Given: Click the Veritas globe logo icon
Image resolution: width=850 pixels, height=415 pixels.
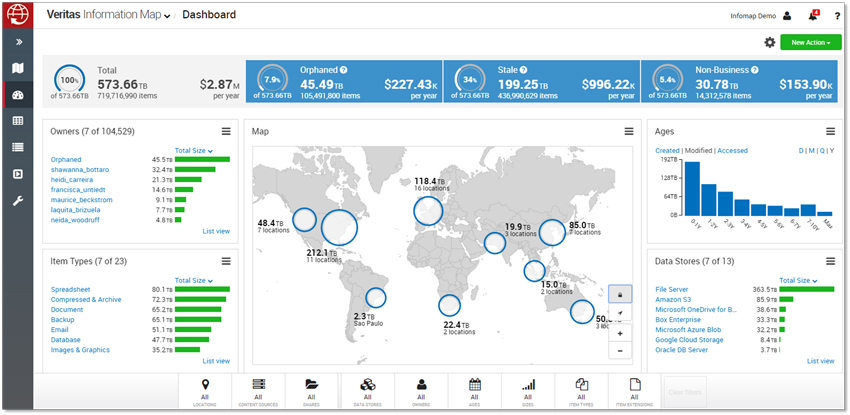Looking at the screenshot, I should pyautogui.click(x=18, y=15).
